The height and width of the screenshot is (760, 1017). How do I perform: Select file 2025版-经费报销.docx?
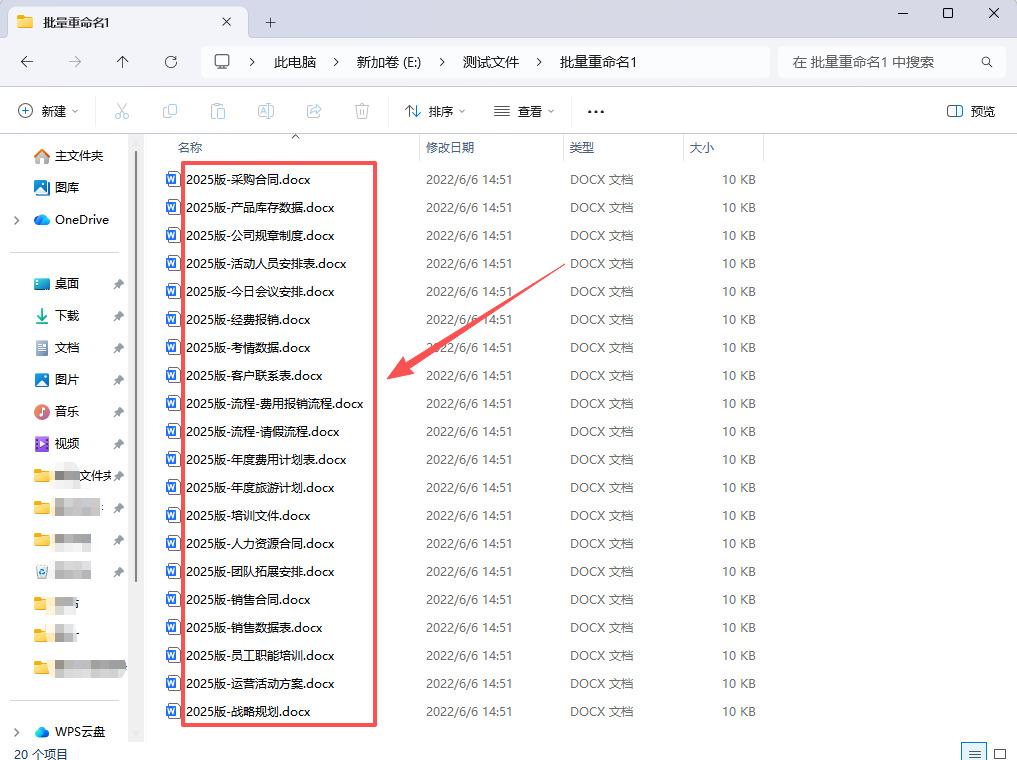tap(248, 319)
